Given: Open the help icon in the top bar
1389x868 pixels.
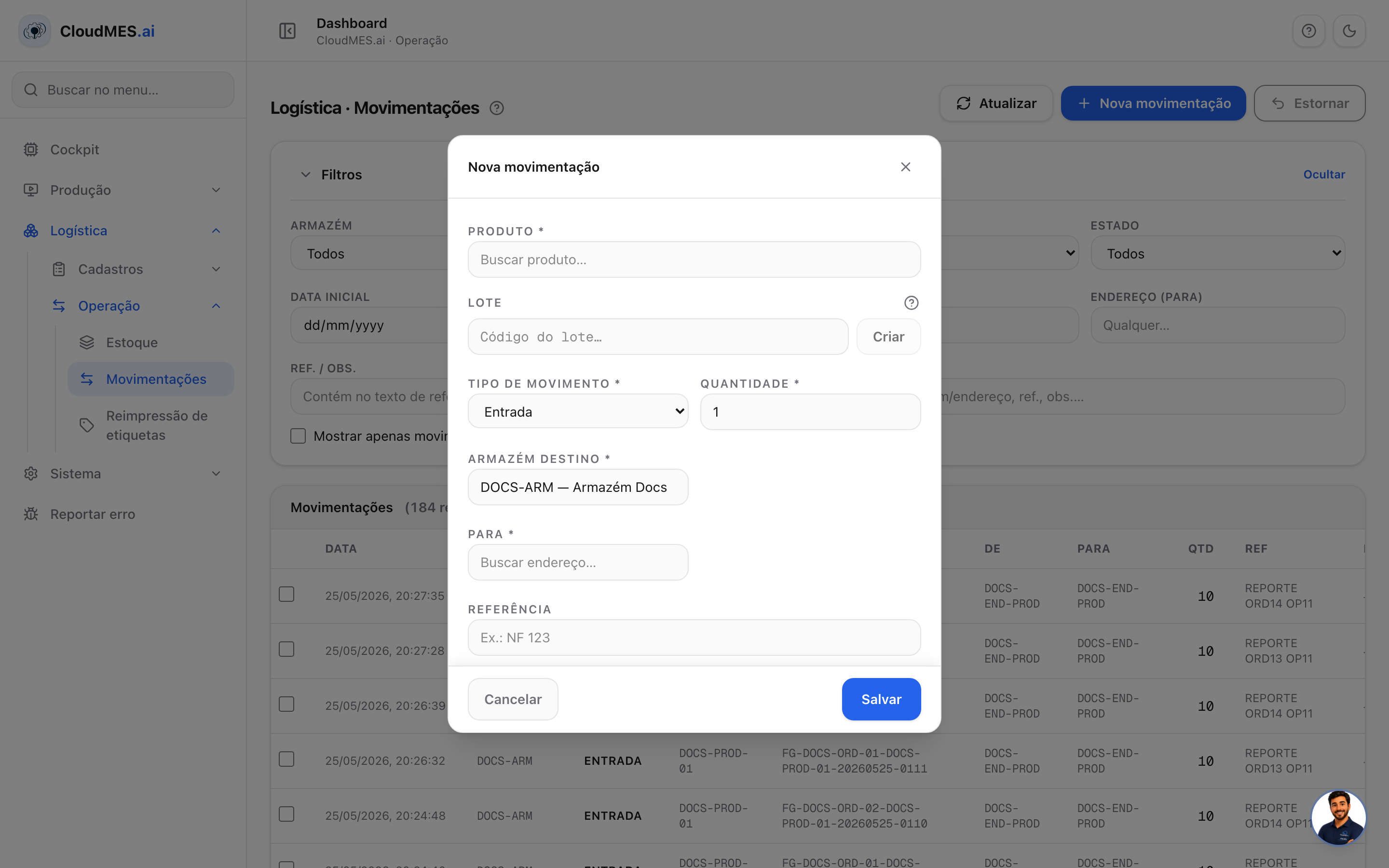Looking at the screenshot, I should coord(1308,31).
